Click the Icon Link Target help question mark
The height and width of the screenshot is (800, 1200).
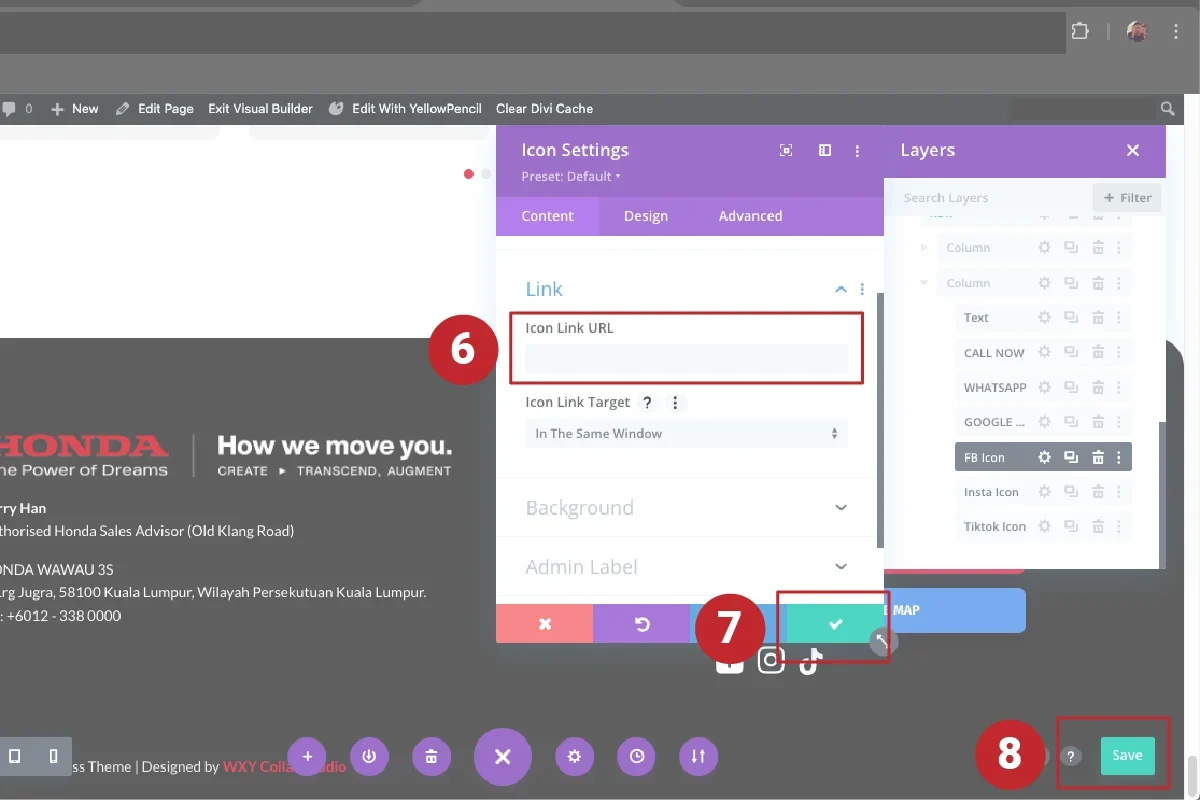tap(647, 403)
